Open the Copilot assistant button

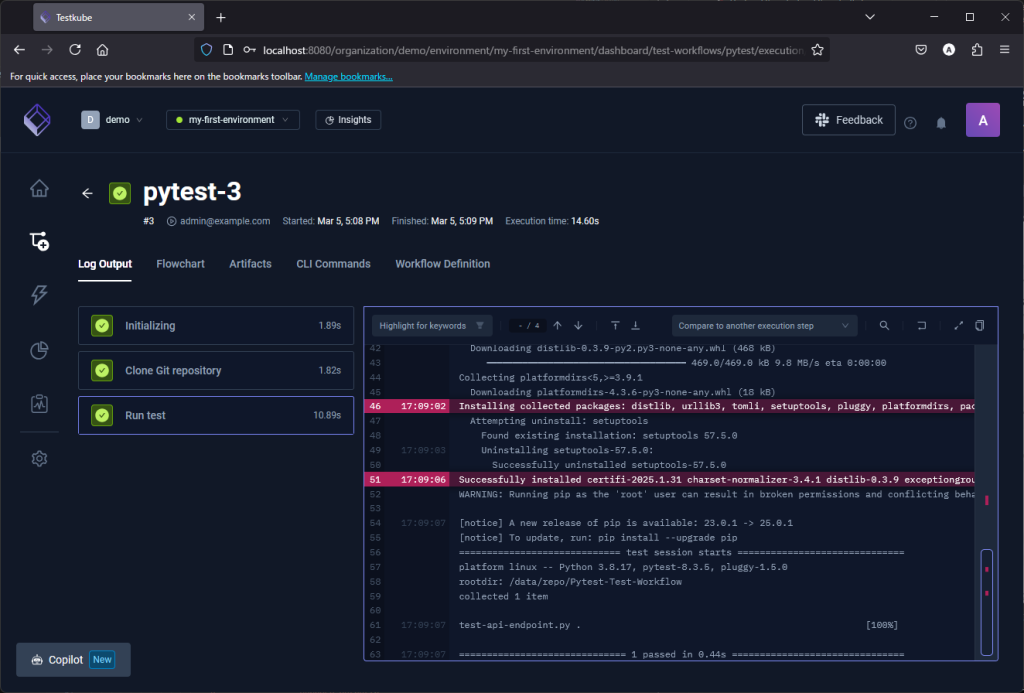[73, 660]
